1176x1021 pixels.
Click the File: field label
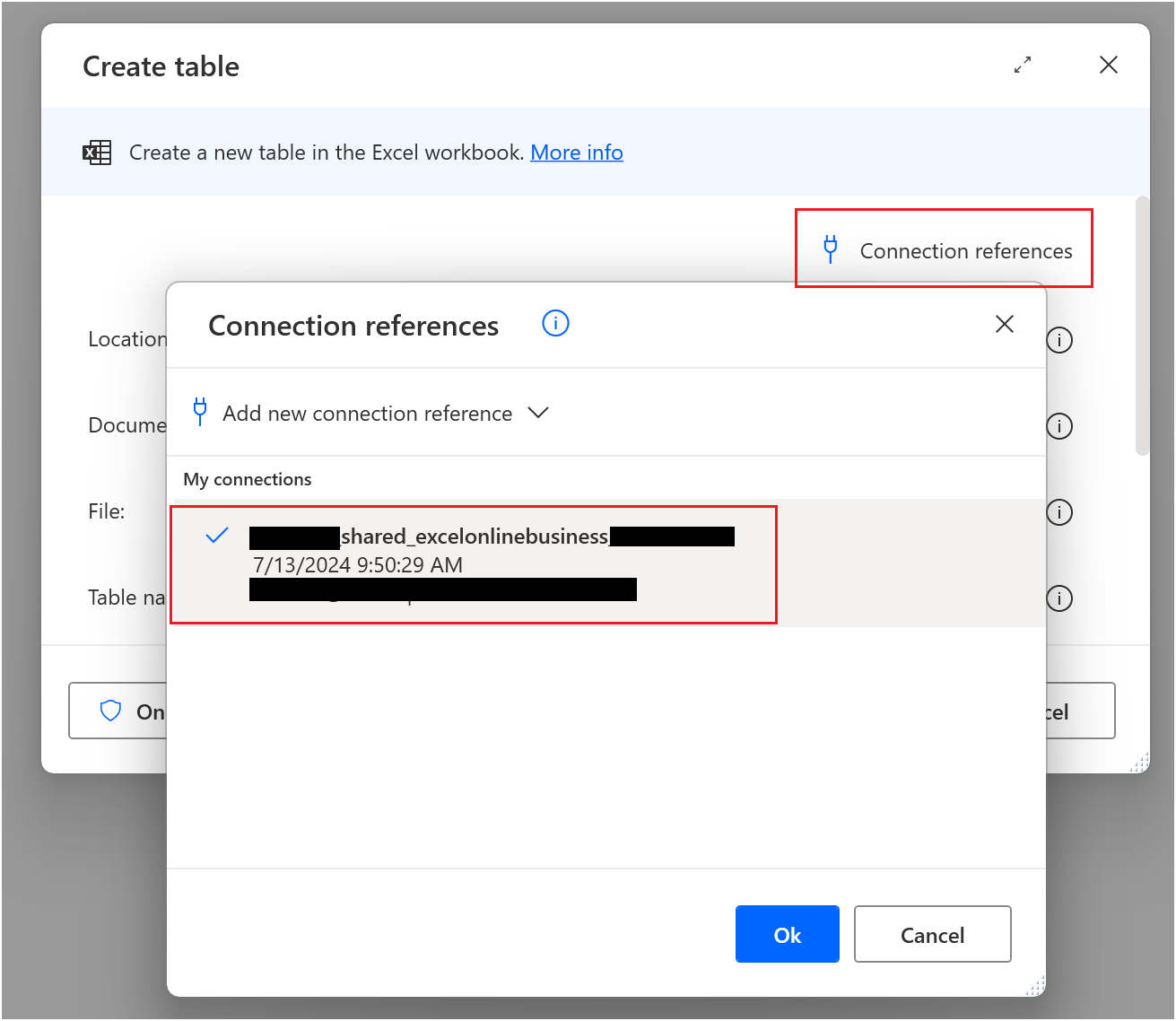coord(107,511)
